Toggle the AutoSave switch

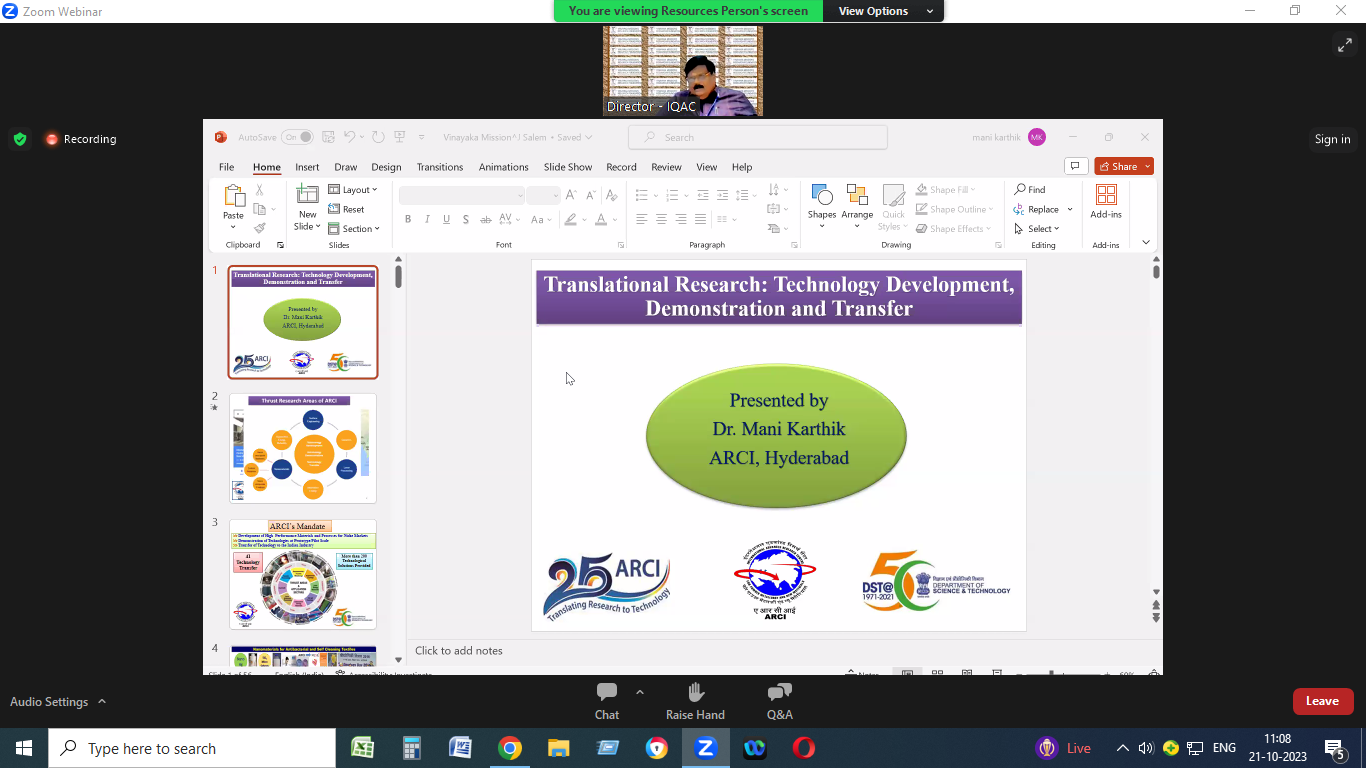[x=297, y=137]
